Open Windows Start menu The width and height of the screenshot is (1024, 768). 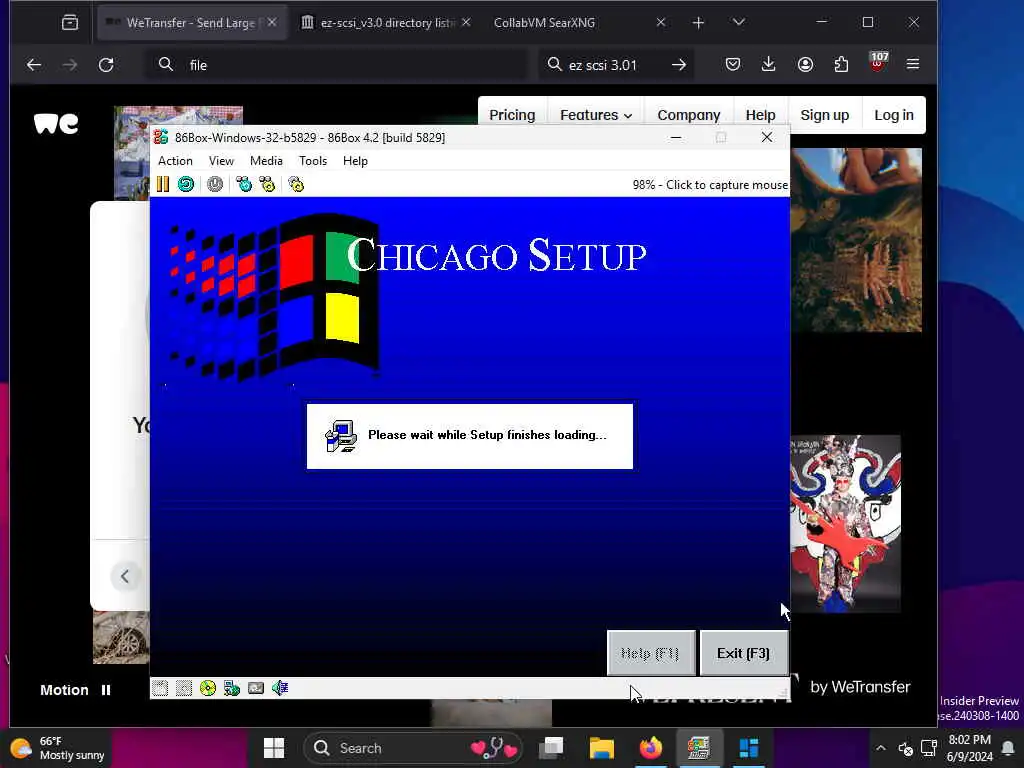[274, 748]
